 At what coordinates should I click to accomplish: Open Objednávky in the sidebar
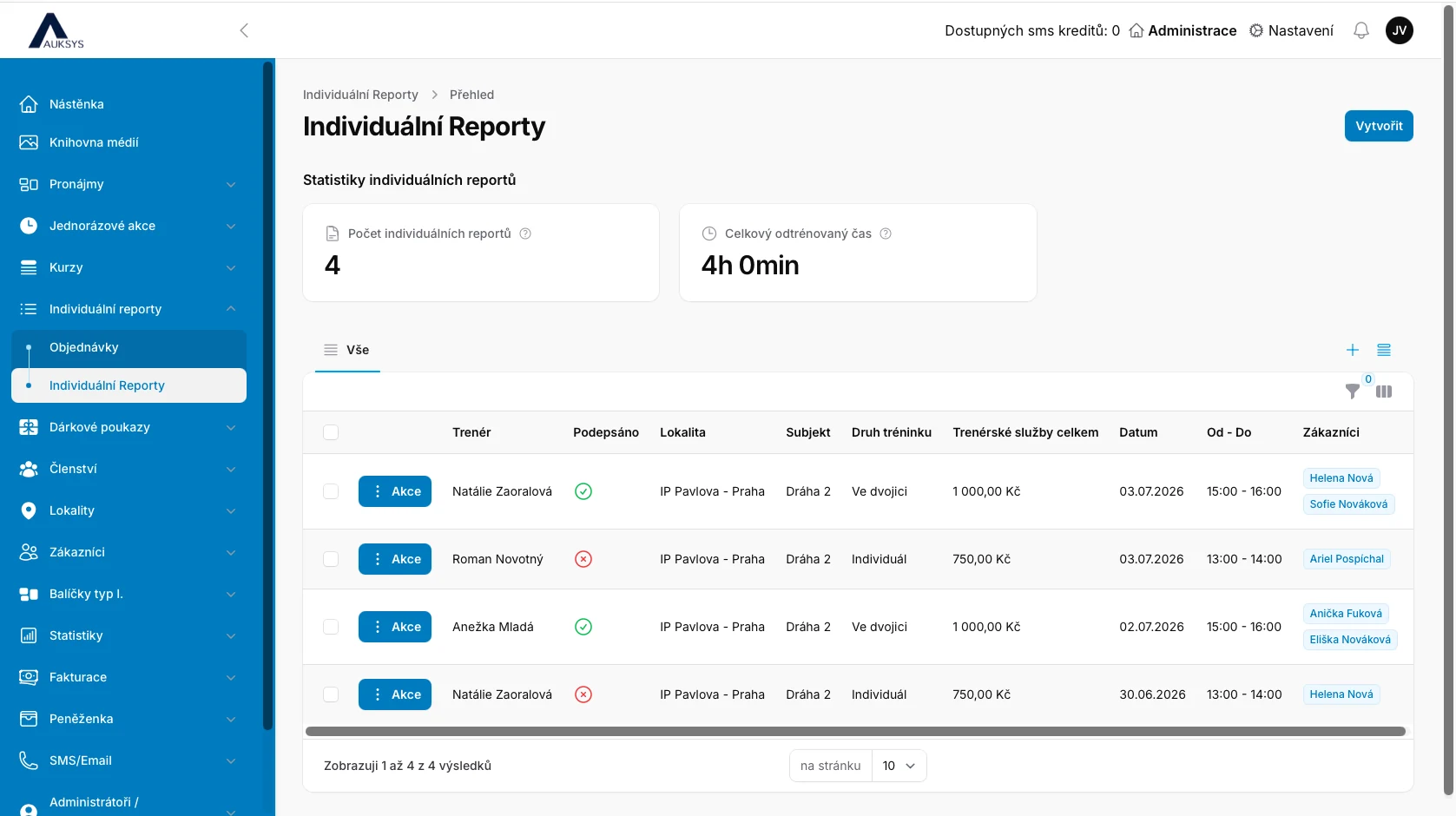[x=128, y=347]
